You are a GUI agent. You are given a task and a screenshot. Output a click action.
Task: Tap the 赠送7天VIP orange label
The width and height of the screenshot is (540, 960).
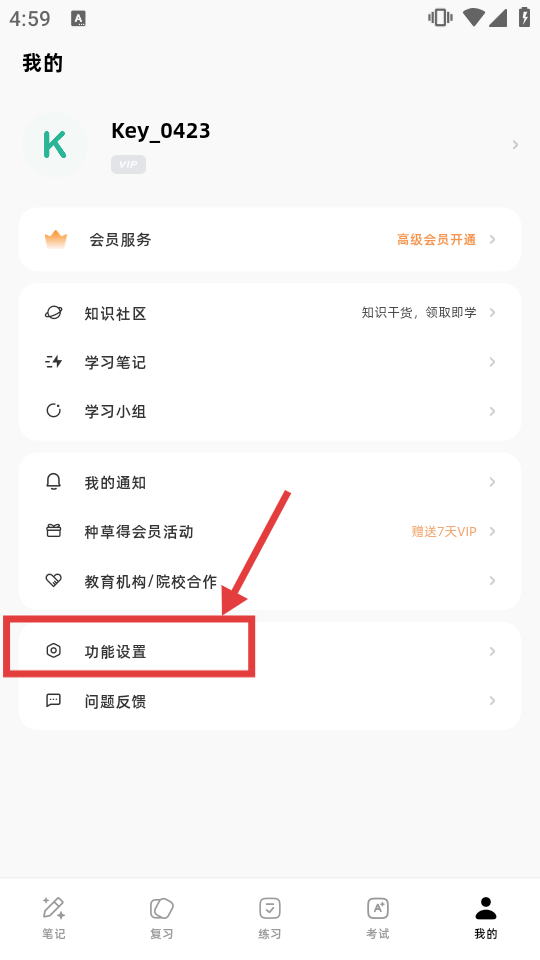444,531
